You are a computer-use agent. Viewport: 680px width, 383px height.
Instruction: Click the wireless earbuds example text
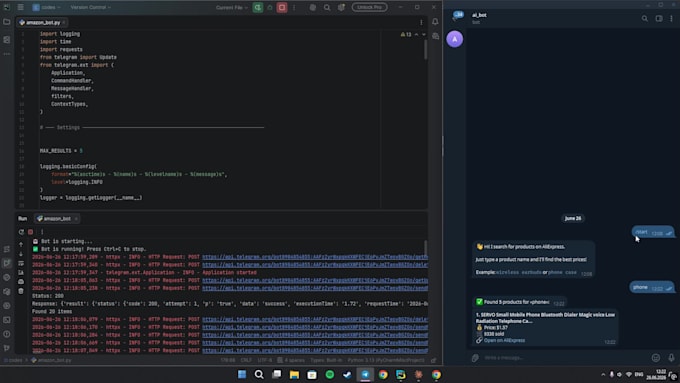(x=518, y=272)
